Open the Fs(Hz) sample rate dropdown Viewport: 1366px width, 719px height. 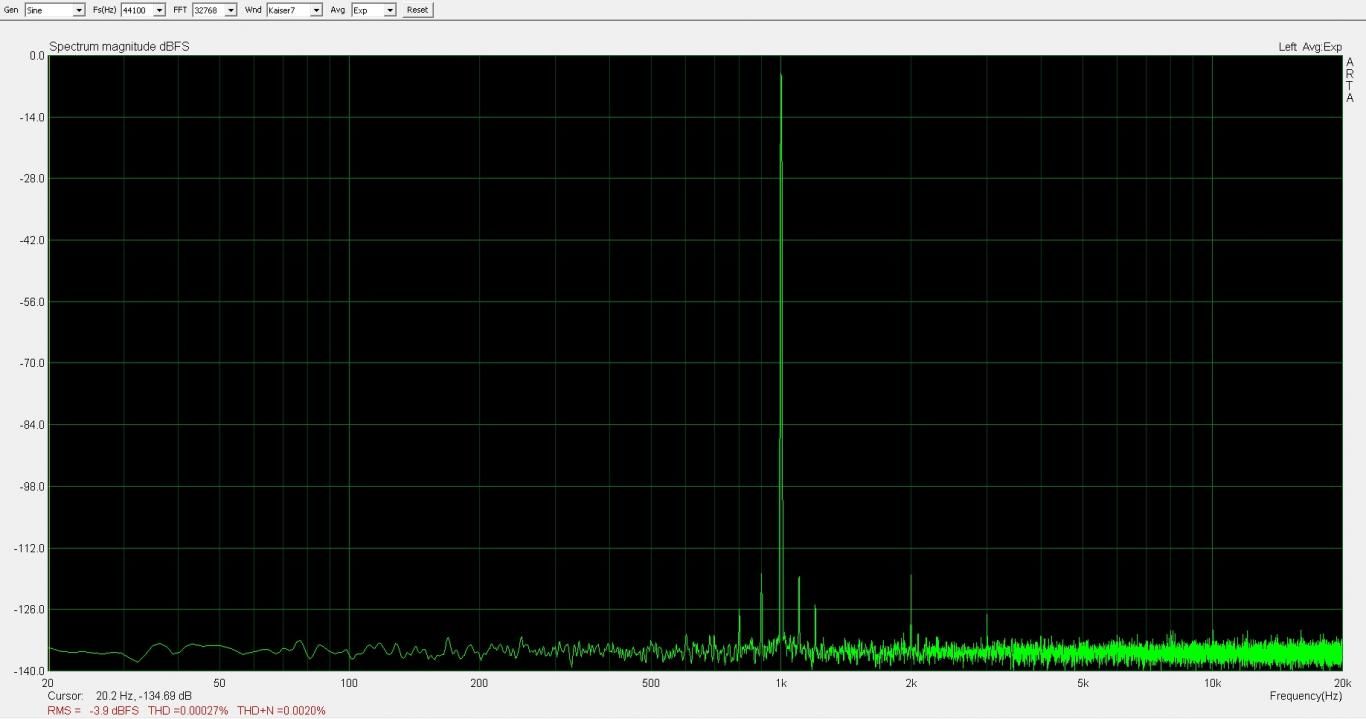coord(143,9)
